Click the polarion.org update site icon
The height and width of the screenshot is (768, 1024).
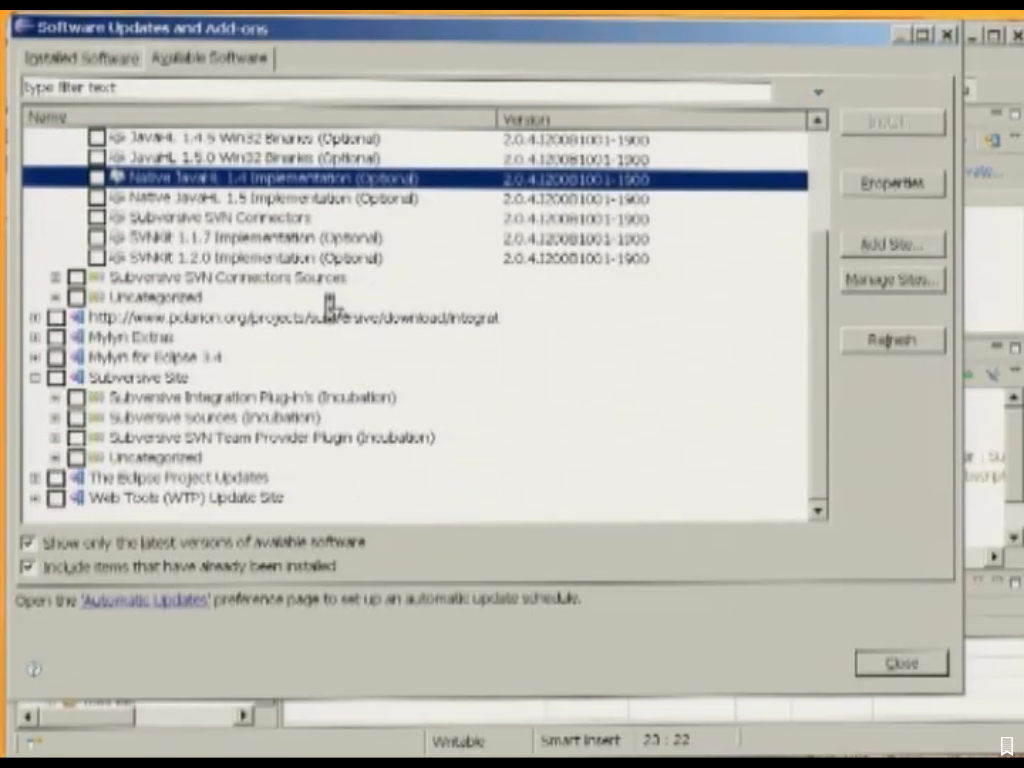[77, 317]
